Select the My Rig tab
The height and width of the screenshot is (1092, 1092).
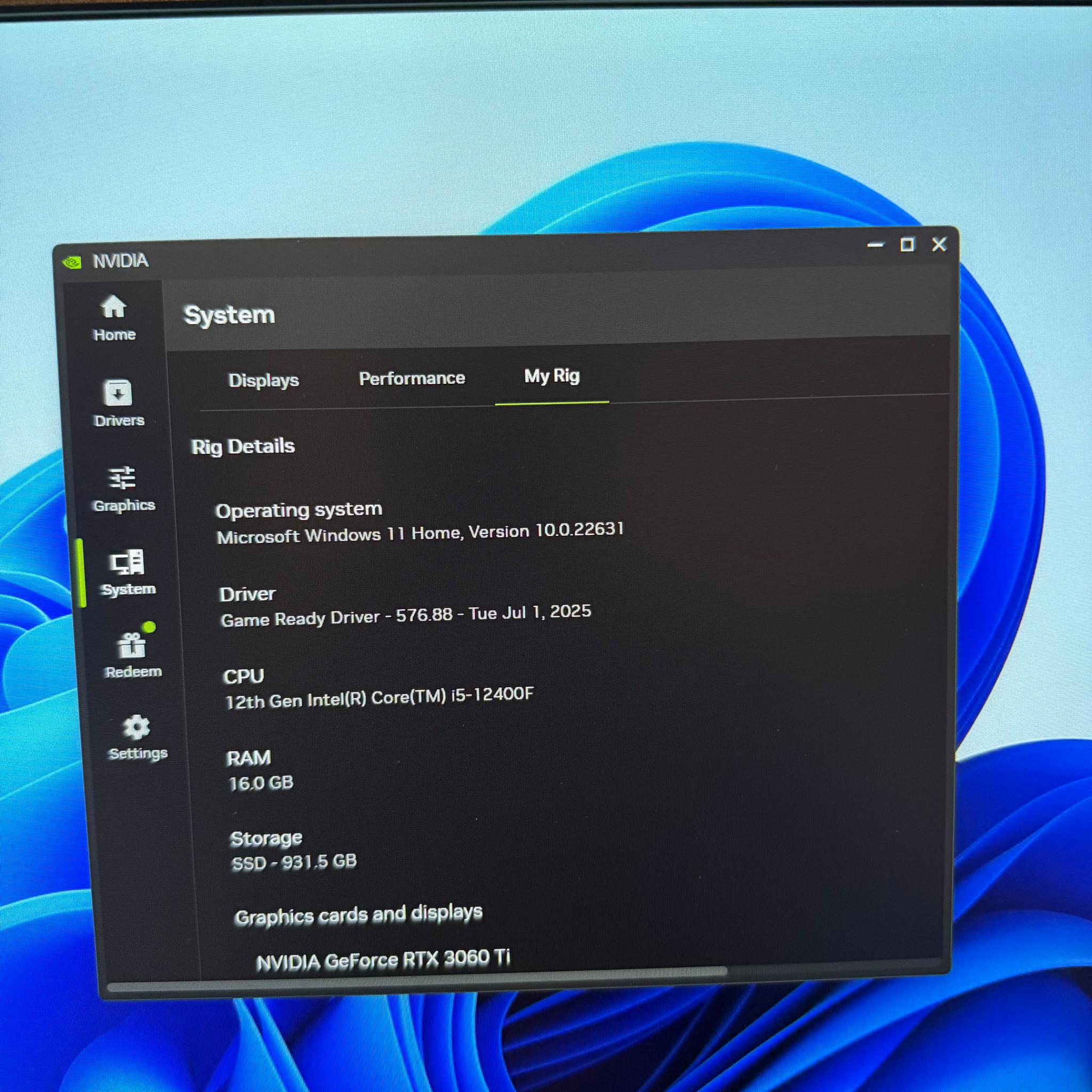pos(552,376)
